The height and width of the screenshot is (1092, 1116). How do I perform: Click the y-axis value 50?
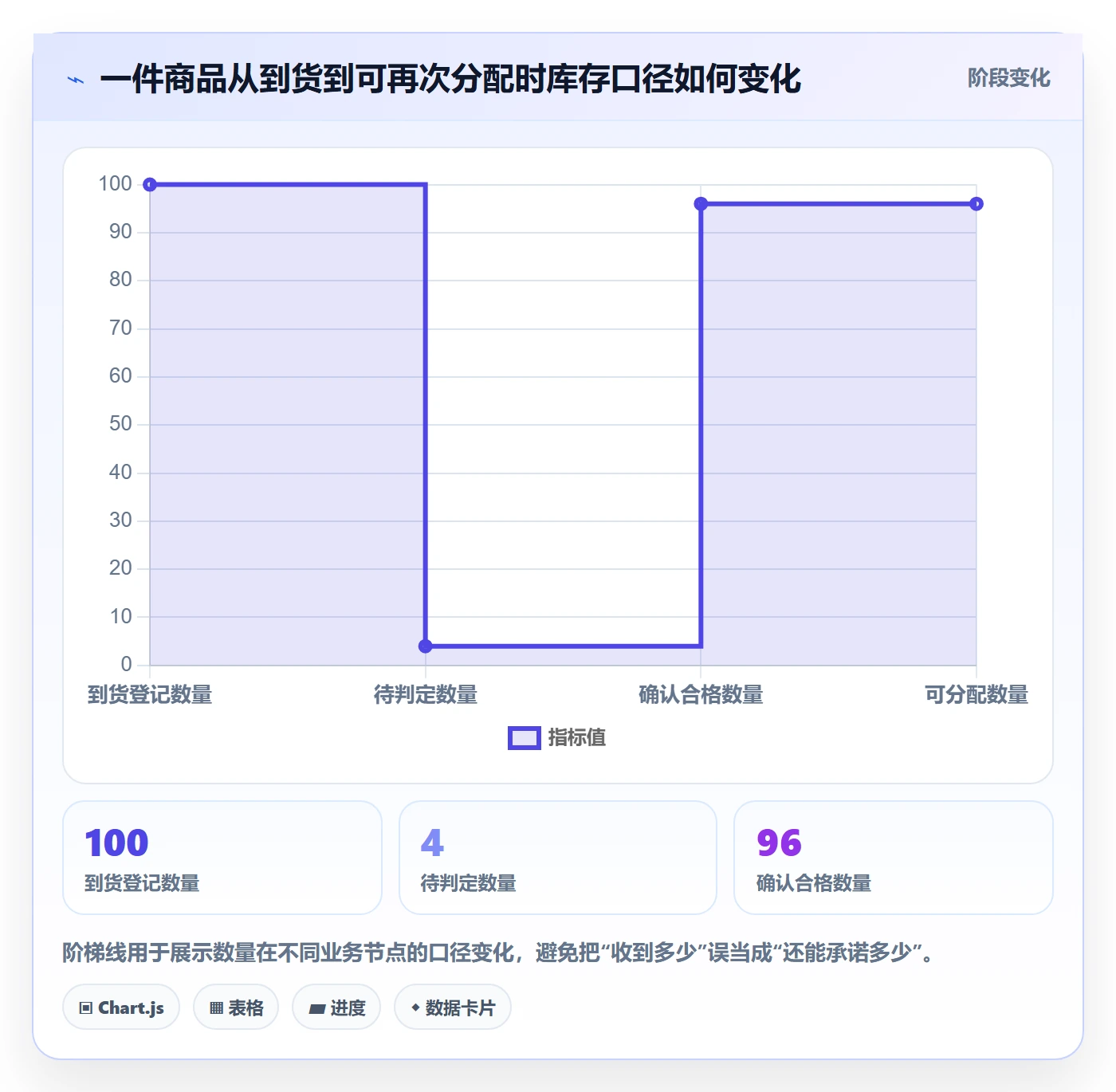120,424
